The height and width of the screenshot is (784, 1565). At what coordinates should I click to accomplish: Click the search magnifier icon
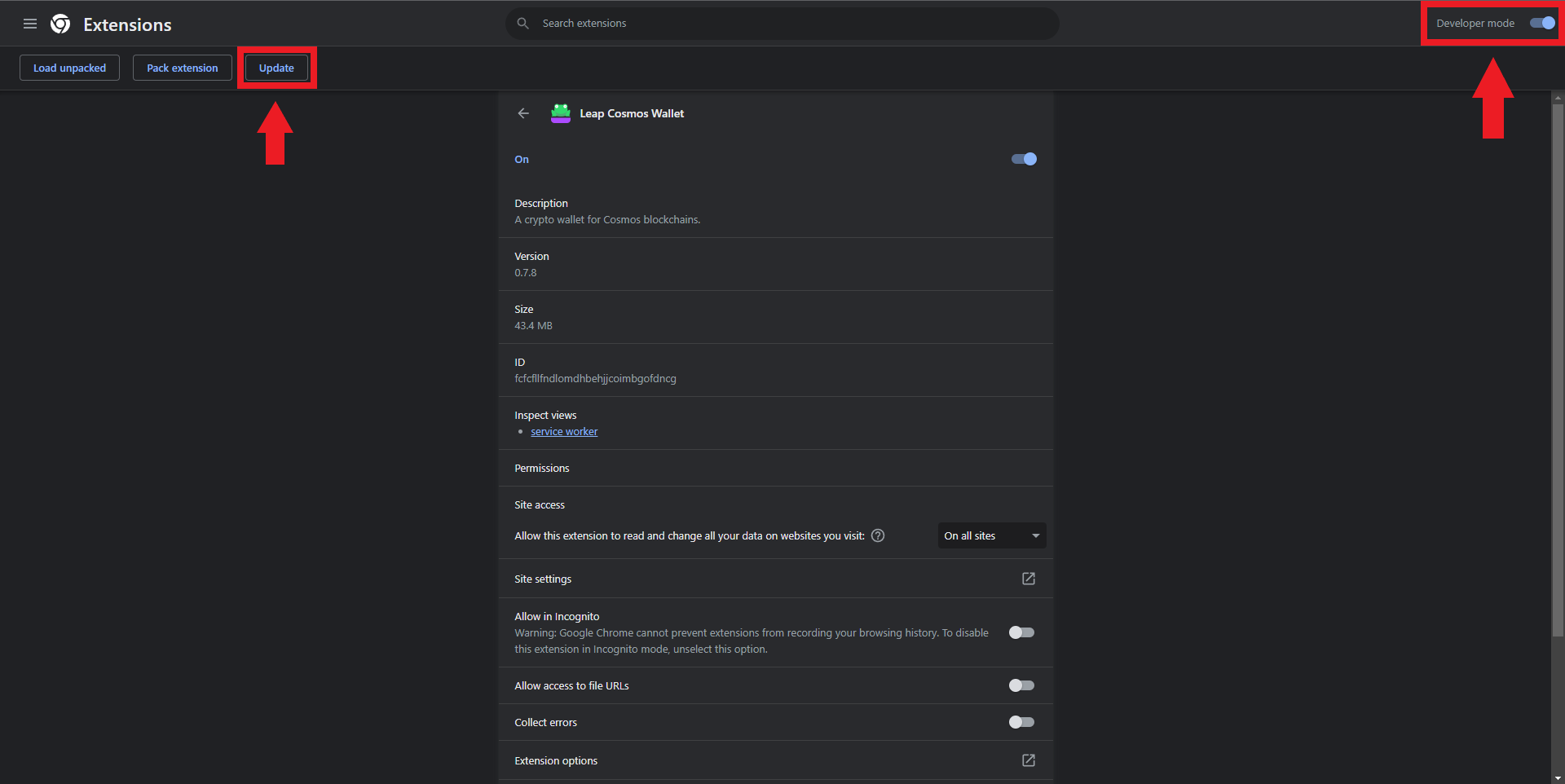(523, 24)
